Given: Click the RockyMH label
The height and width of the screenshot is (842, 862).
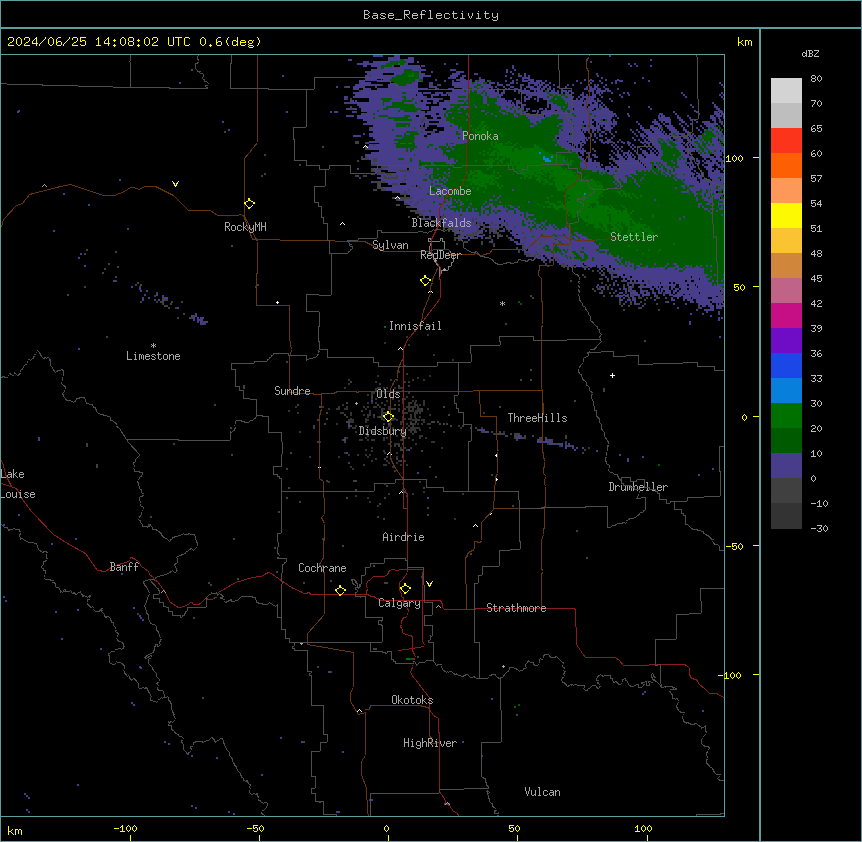Looking at the screenshot, I should click(x=245, y=227).
